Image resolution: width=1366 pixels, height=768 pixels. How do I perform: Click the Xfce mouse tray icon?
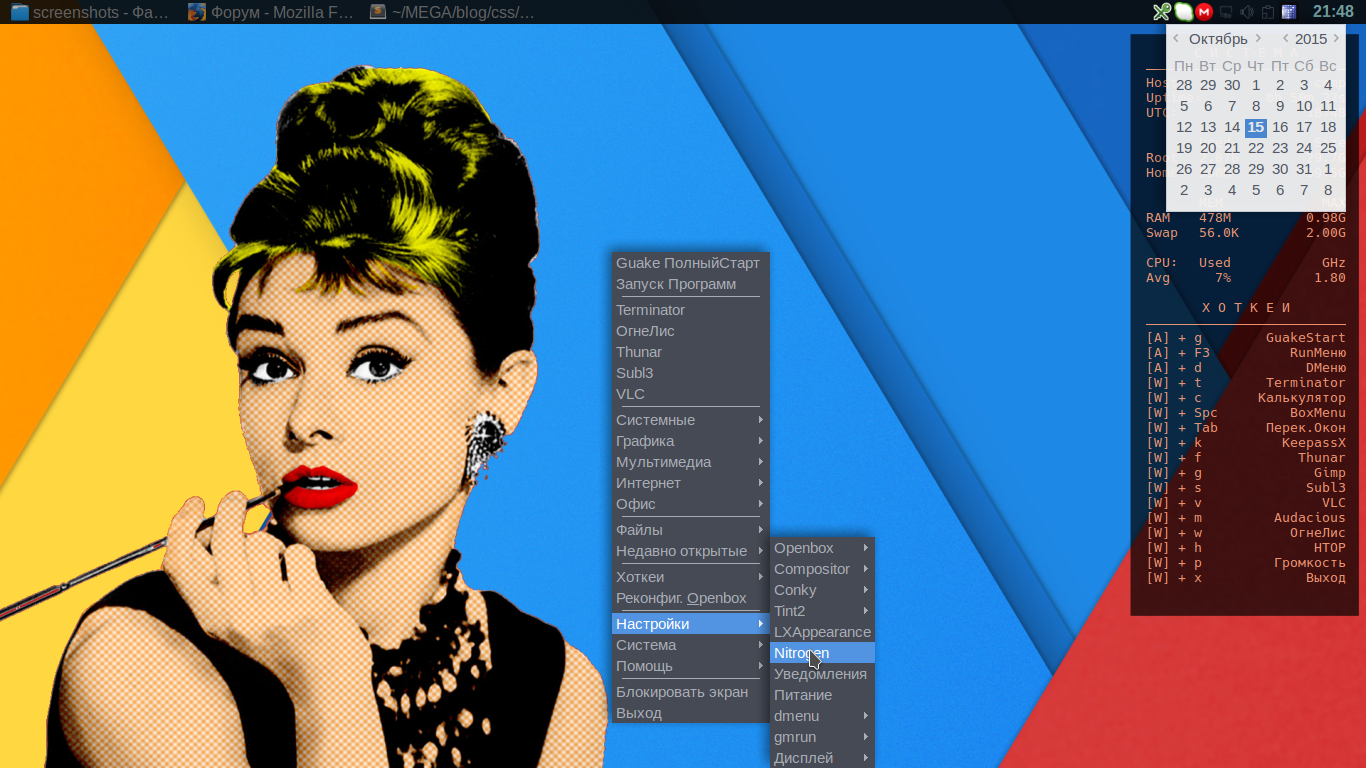pyautogui.click(x=1162, y=12)
